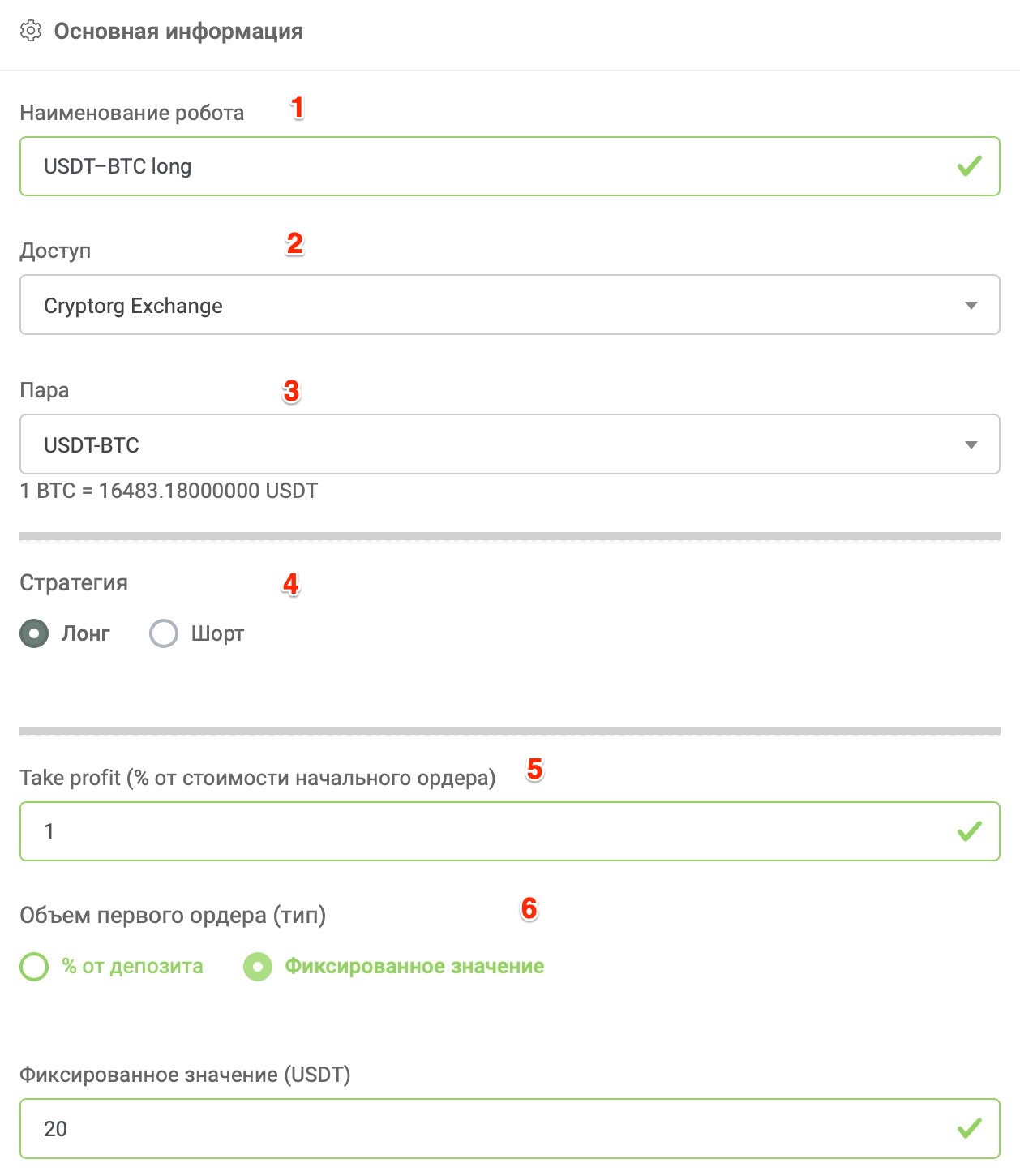Viewport: 1020px width, 1176px height.
Task: Switch strategy to Шорт
Action: pyautogui.click(x=164, y=633)
